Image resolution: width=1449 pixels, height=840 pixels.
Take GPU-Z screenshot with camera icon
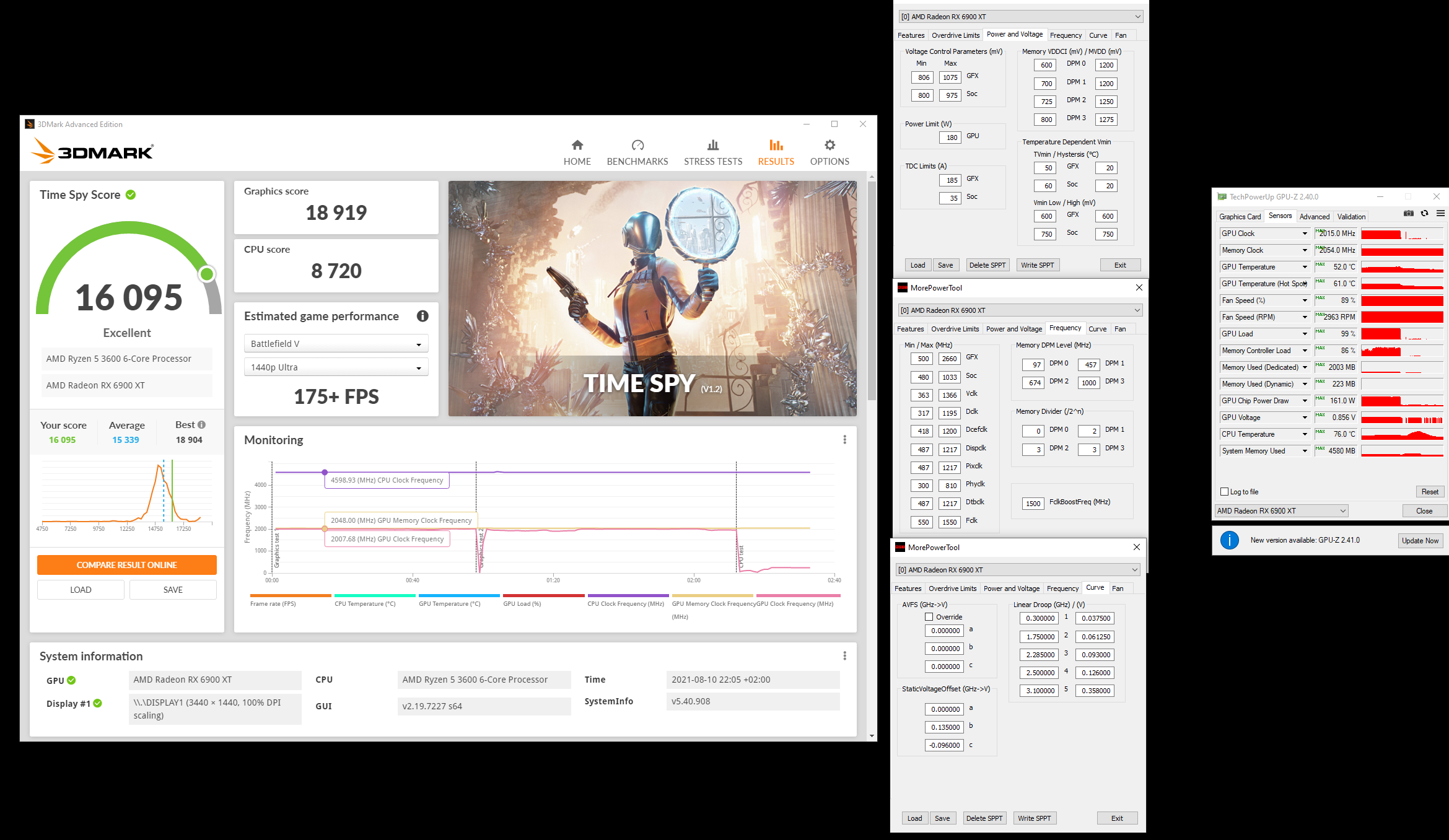point(1408,213)
